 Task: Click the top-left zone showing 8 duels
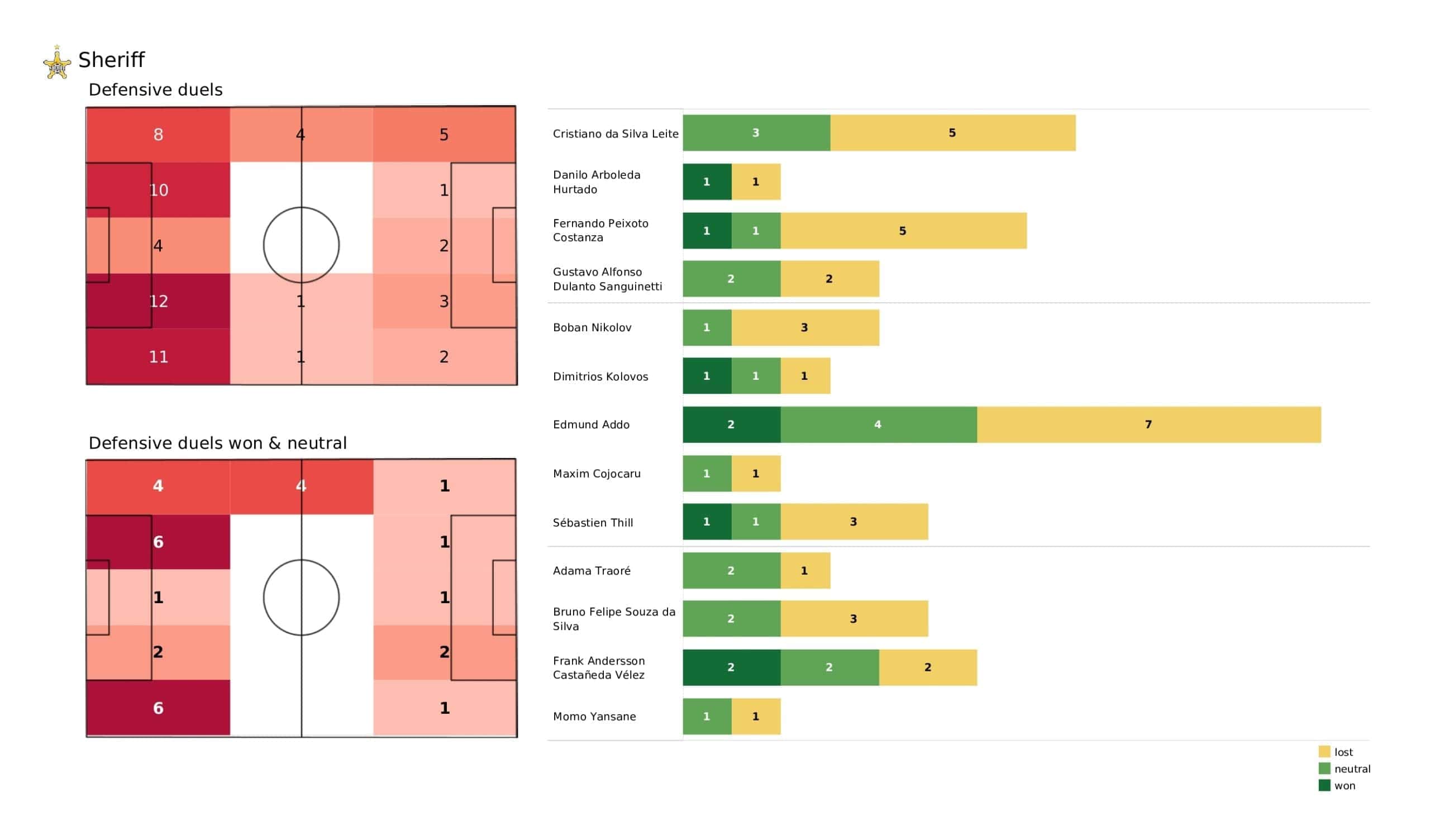coord(158,135)
